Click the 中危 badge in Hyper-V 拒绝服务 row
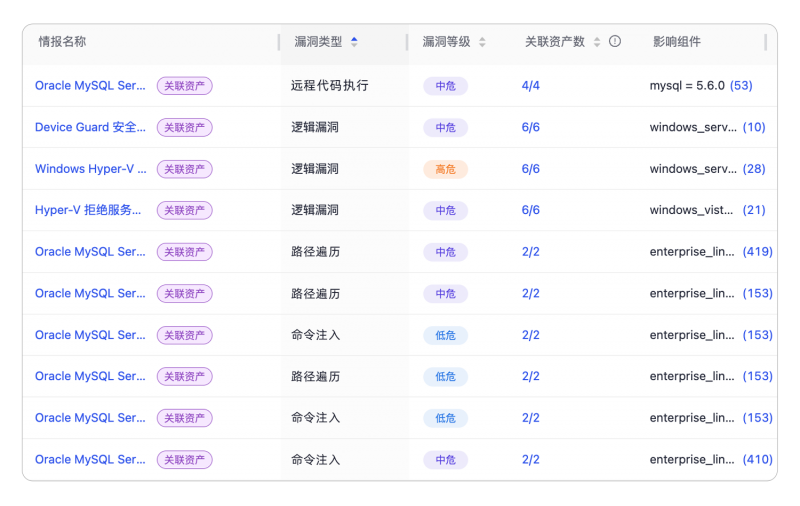The image size is (800, 506). pos(445,210)
